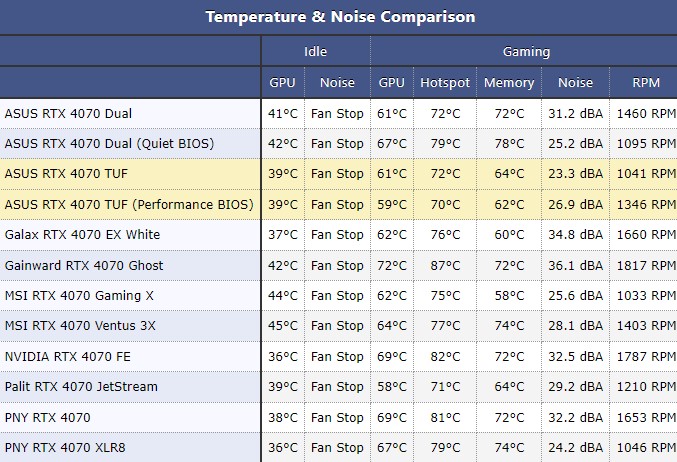Click the Palit RTX 4070 JetStream name
Viewport: 677px width, 462px height.
point(81,386)
